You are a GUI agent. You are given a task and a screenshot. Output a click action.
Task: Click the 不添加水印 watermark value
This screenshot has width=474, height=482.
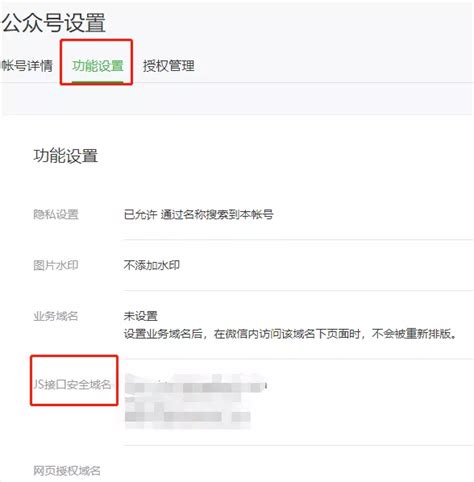pos(152,265)
